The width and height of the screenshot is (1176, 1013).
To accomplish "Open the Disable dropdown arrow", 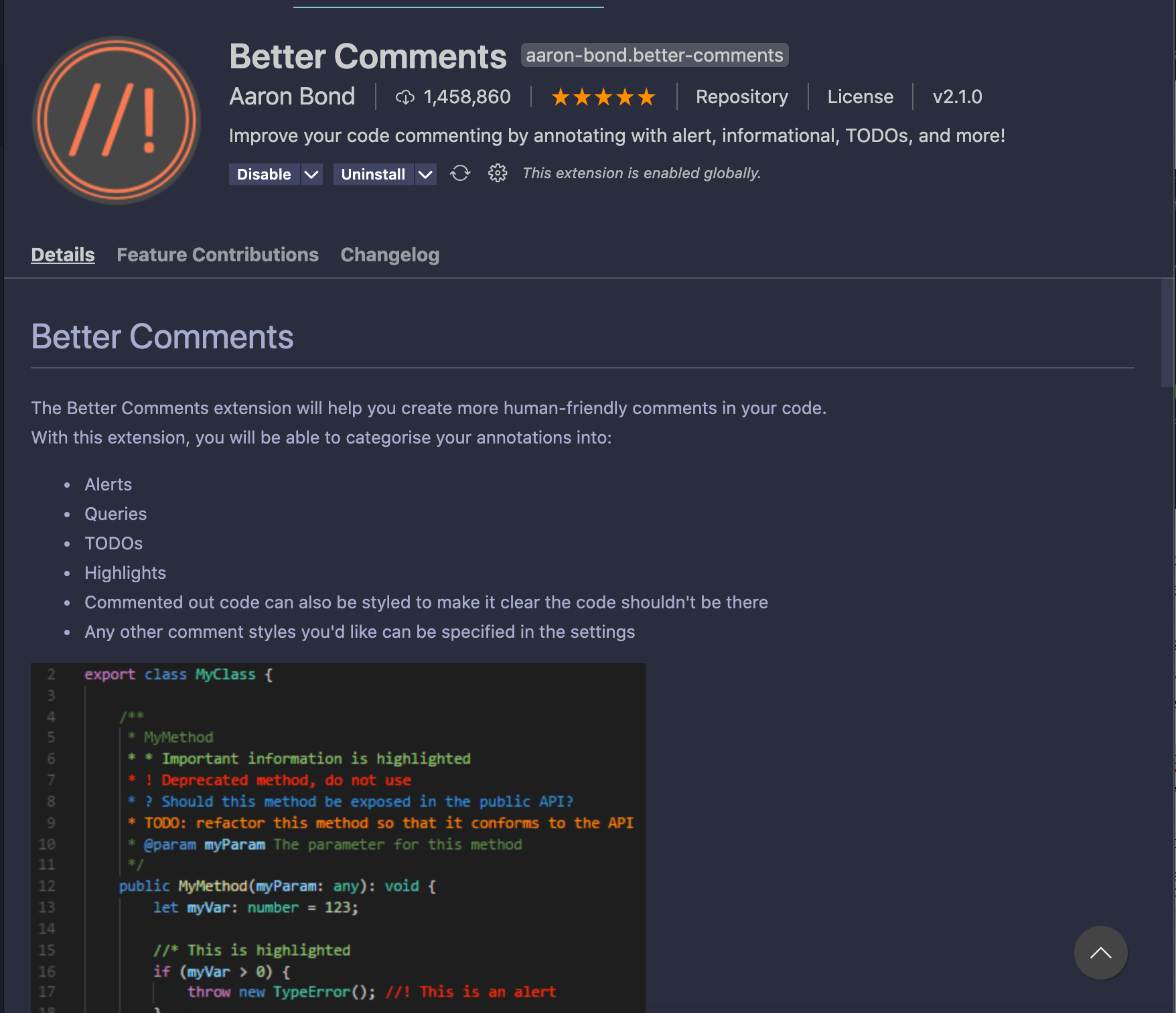I will [x=311, y=174].
